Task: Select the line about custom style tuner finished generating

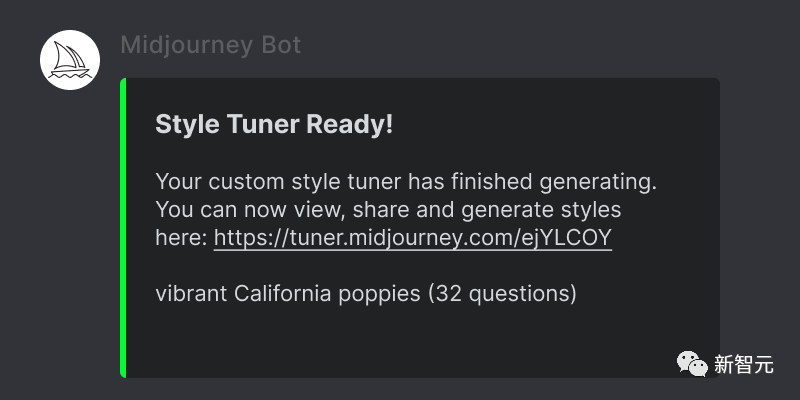Action: 406,182
